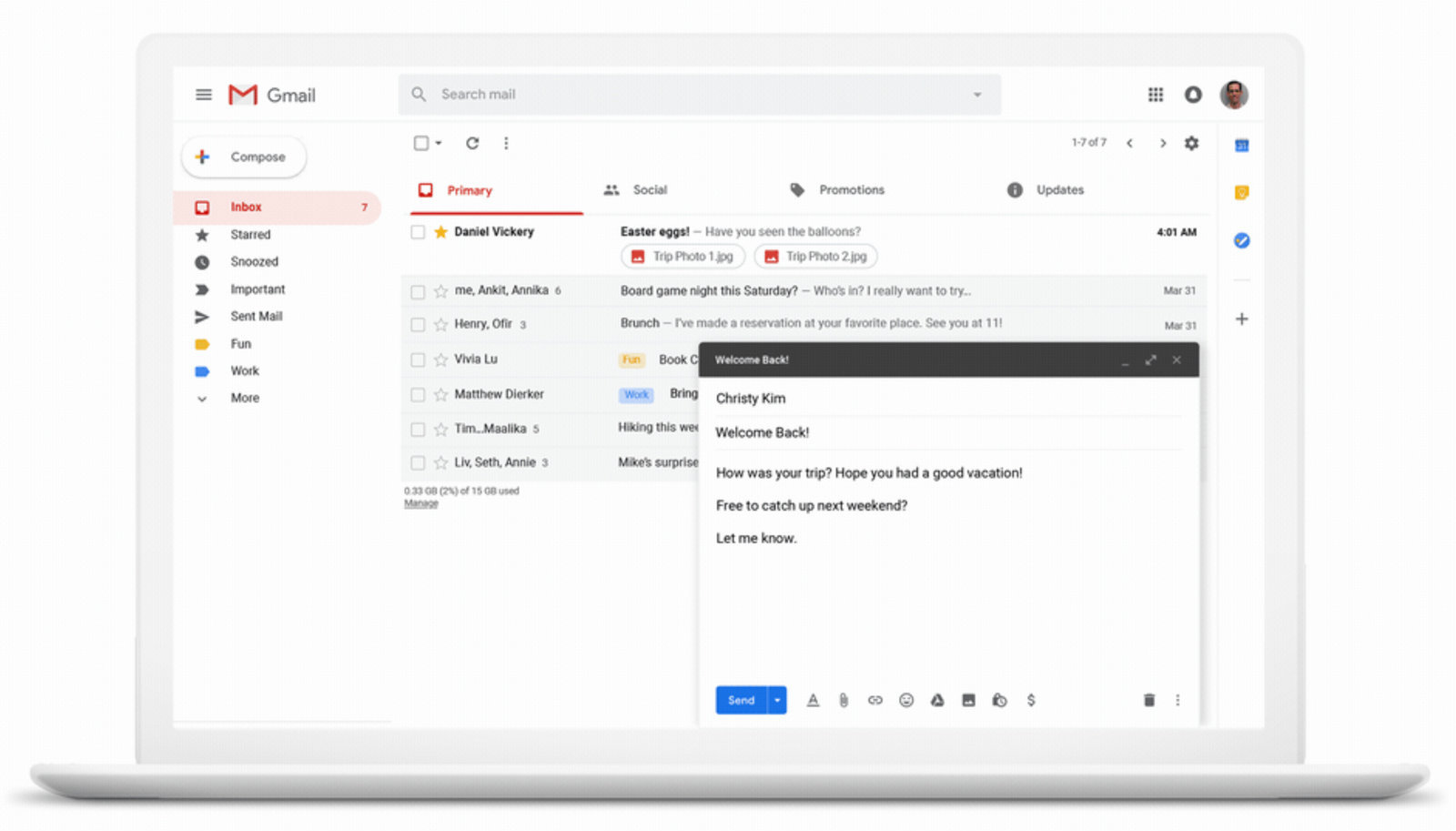Open Google Keep in the side panel
Viewport: 1456px width, 831px height.
1241,192
